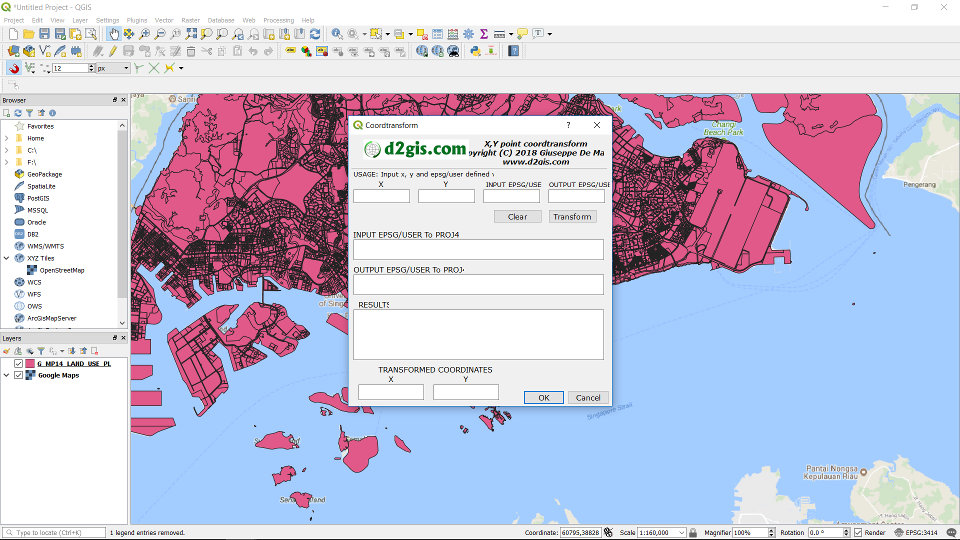Uncheck the Google Maps layer checkbox
Viewport: 960px width, 540px height.
tap(18, 376)
